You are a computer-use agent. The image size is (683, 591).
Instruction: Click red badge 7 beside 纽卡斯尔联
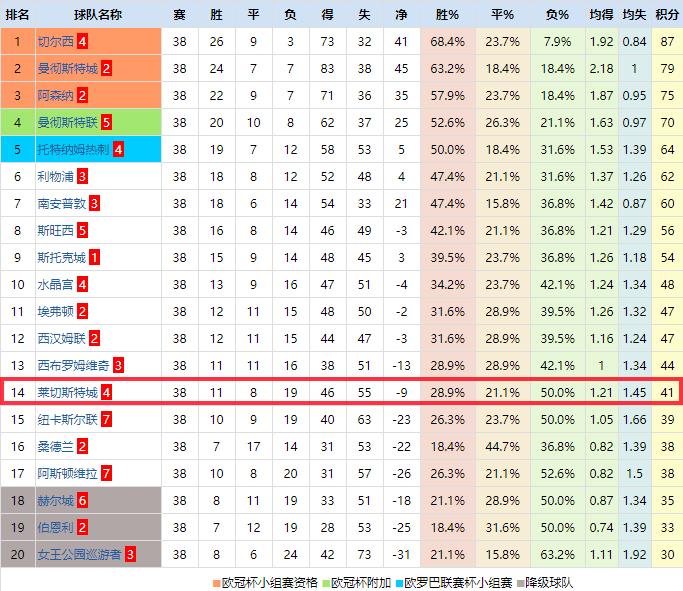[106, 419]
